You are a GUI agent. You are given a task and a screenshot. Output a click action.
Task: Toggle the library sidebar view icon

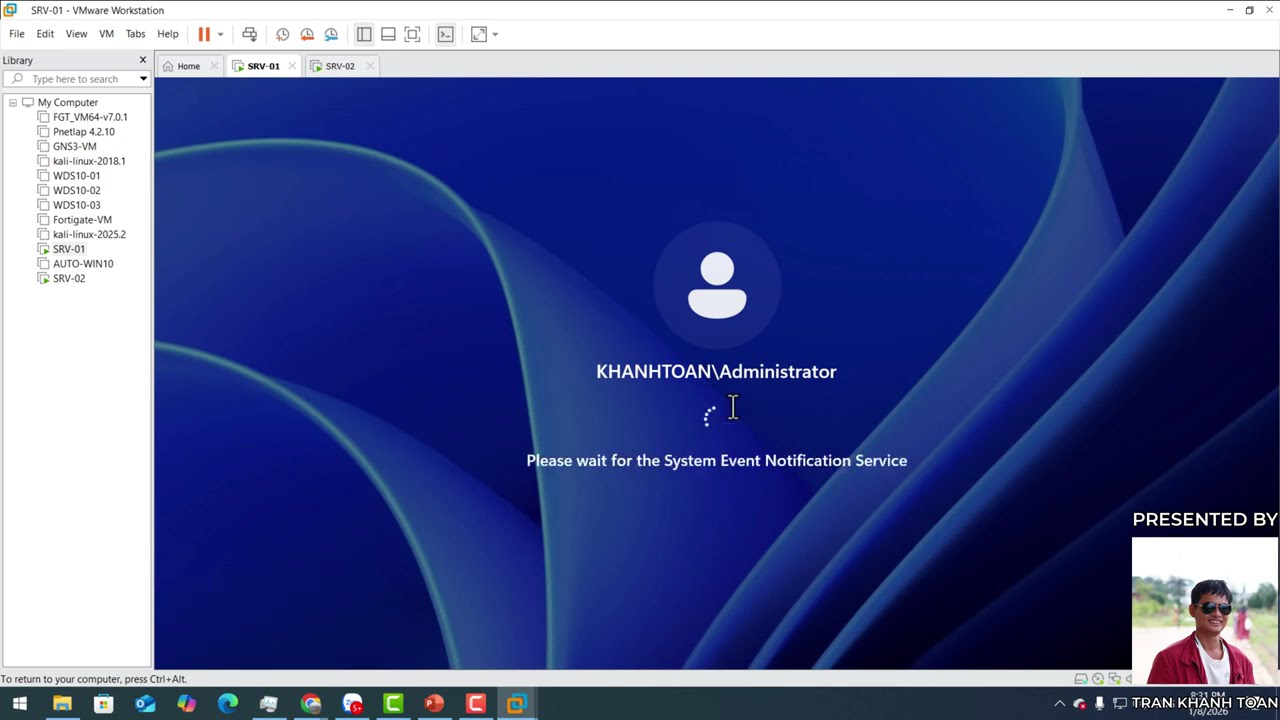click(364, 34)
